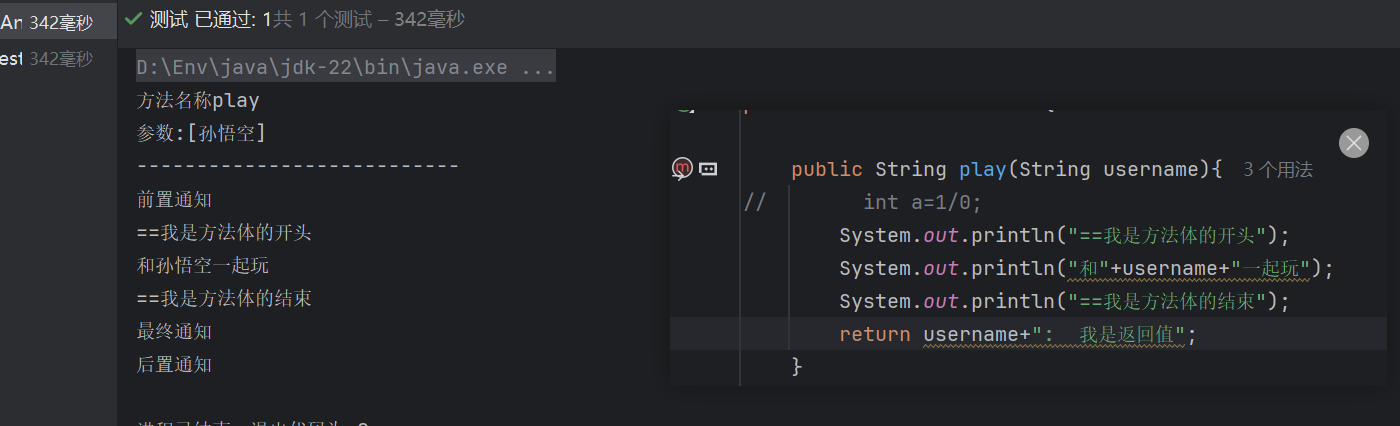This screenshot has width=1400, height=426.
Task: Click the play method name in the signature
Action: click(x=982, y=169)
